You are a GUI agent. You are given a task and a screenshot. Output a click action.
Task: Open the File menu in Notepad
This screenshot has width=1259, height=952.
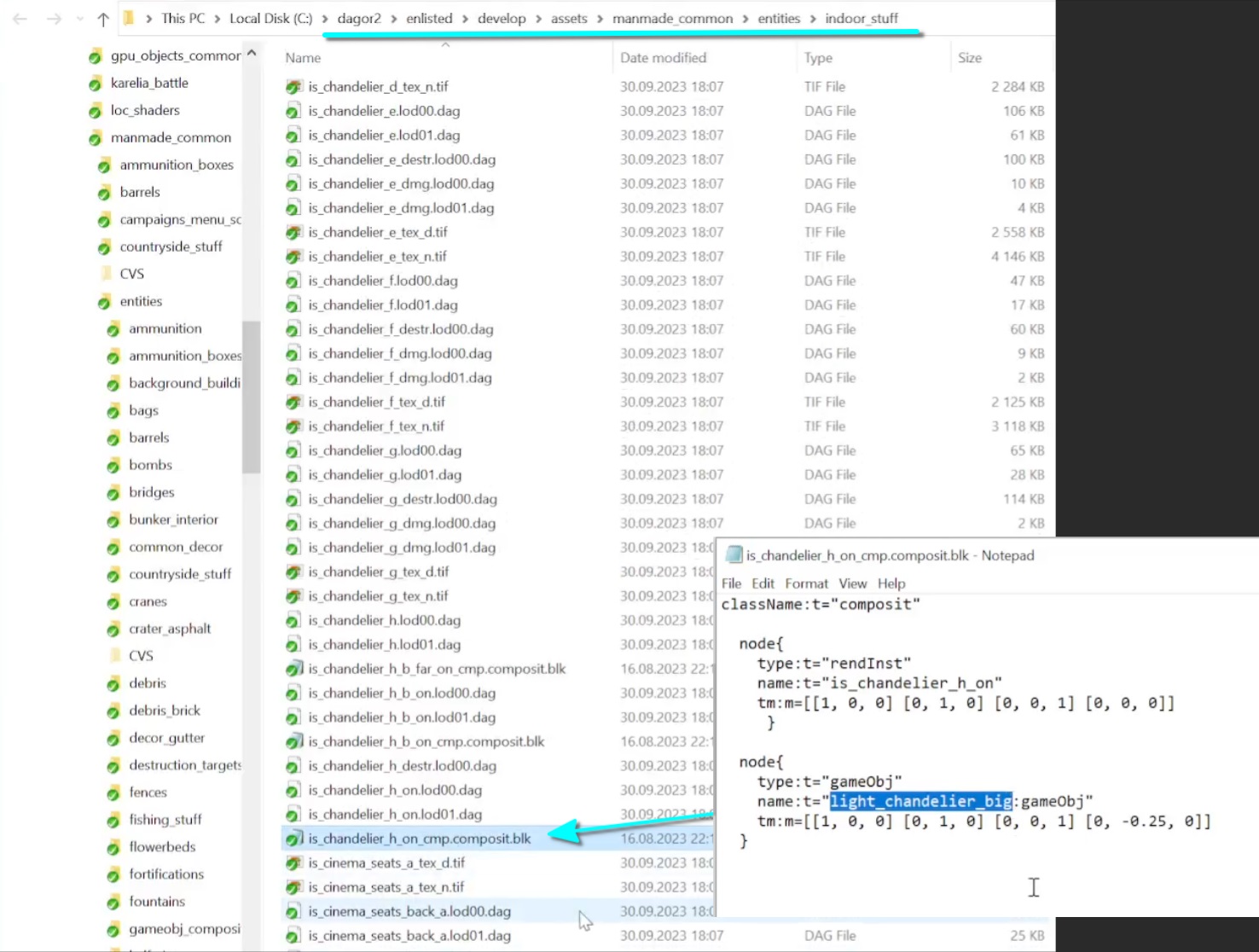[x=731, y=583]
